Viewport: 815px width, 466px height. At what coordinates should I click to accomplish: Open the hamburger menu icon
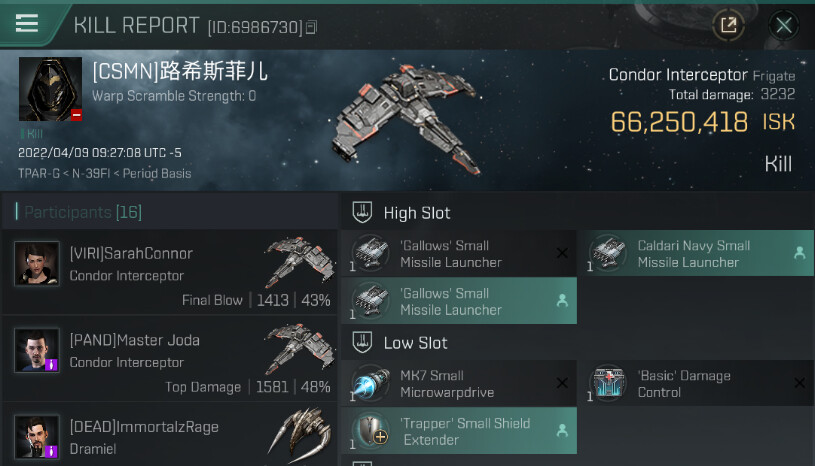pos(27,23)
